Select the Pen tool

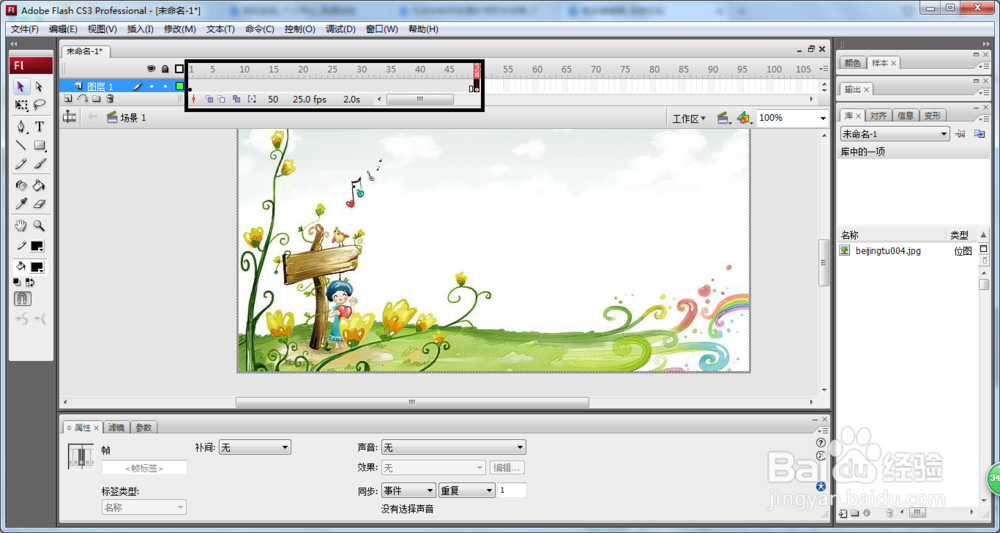coord(21,126)
